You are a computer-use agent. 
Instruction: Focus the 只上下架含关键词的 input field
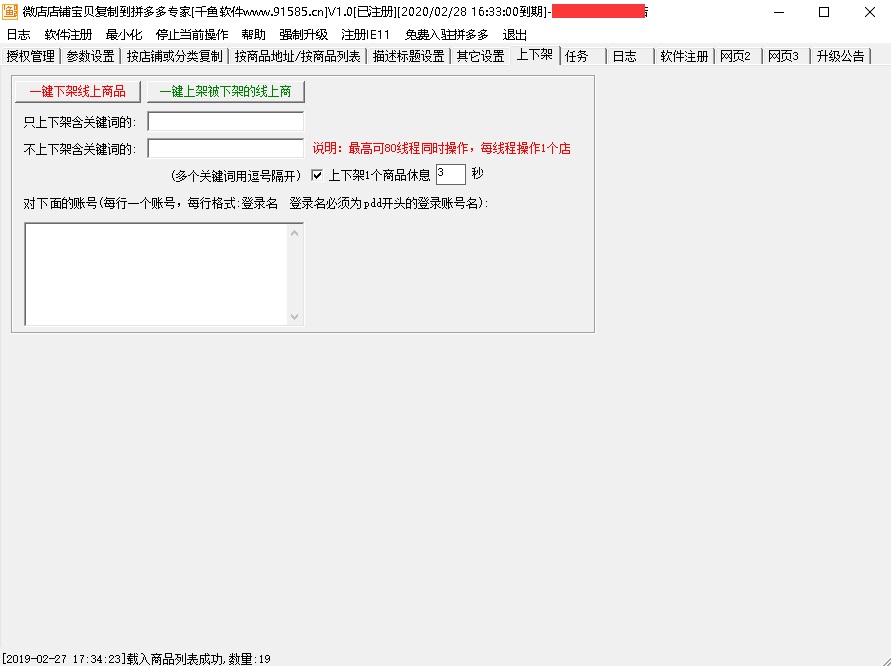tap(226, 122)
